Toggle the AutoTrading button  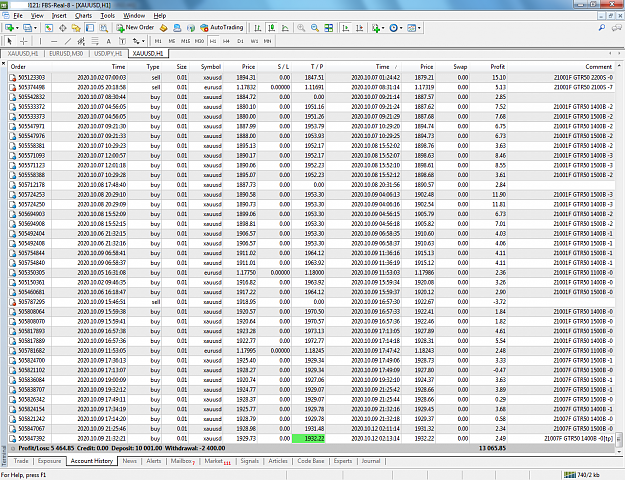coord(222,28)
